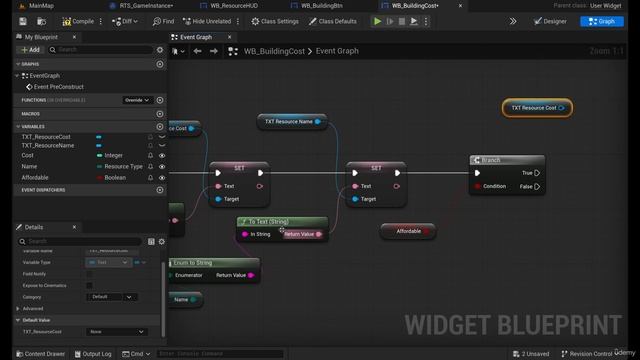Collapse the VARIABLES section
The image size is (640, 360).
click(x=18, y=127)
